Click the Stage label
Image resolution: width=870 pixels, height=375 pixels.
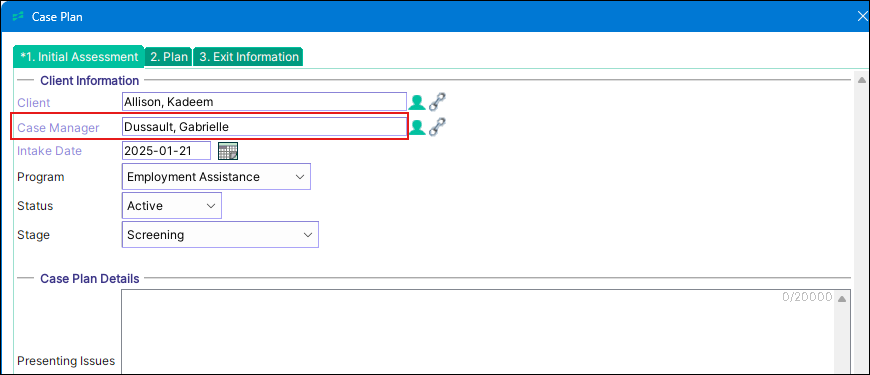tap(33, 235)
